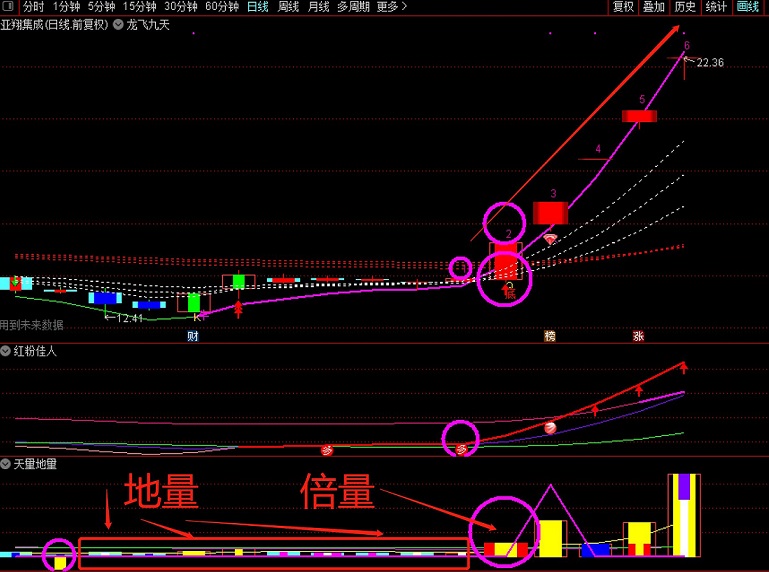Click the red candlestick labeled 5
769x572 pixels.
pyautogui.click(x=639, y=116)
